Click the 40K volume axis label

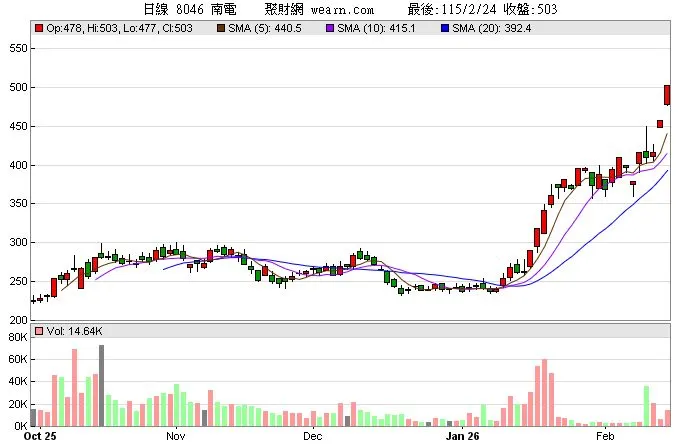pos(18,381)
